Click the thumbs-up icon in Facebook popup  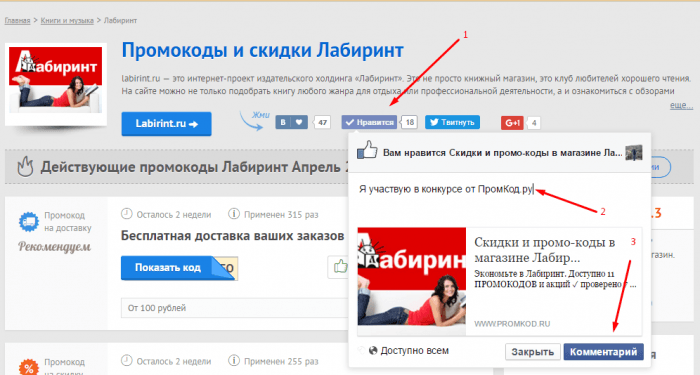pos(367,150)
